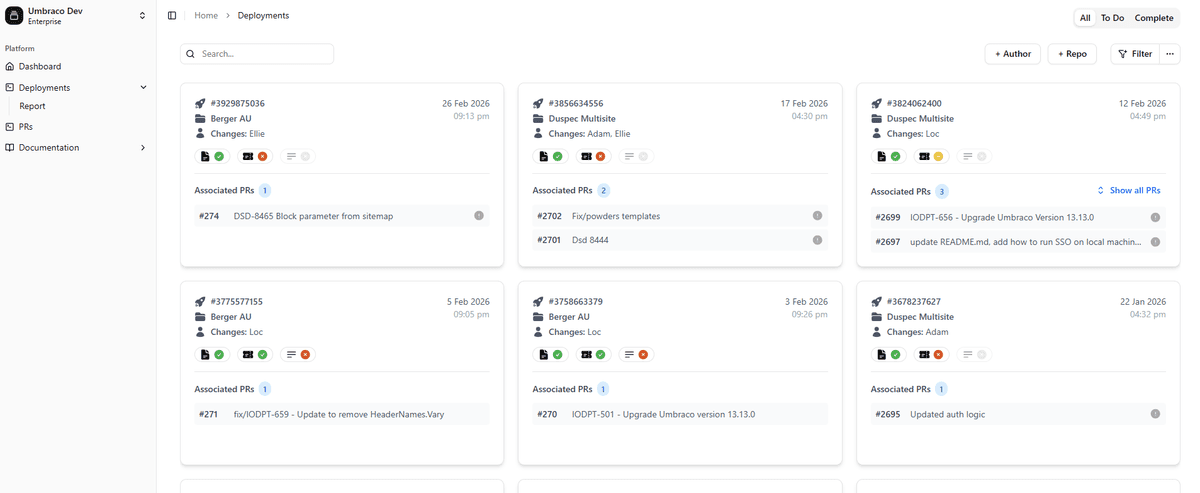Open the more options ellipsis menu
Viewport: 1200px width, 493px height.
point(1171,54)
